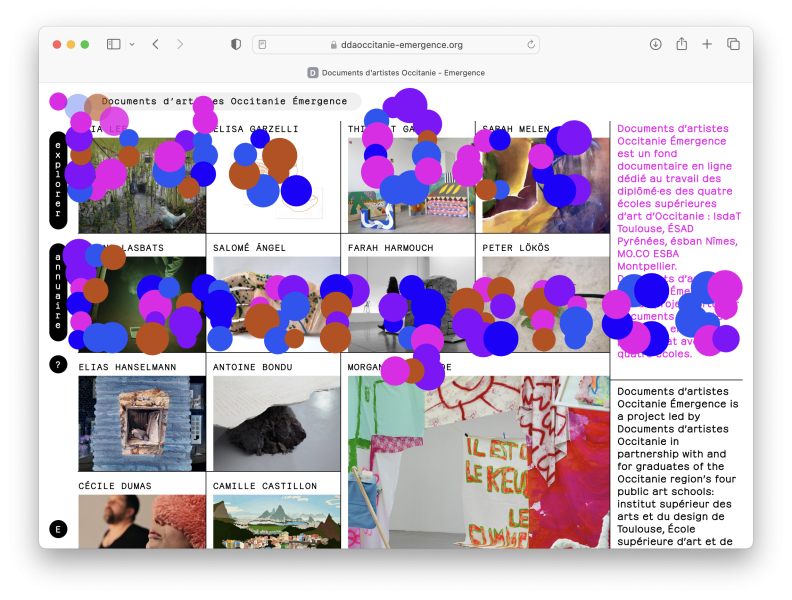Screen dimensions: 792x600
Task: Go back to the previous page
Action: 155,44
